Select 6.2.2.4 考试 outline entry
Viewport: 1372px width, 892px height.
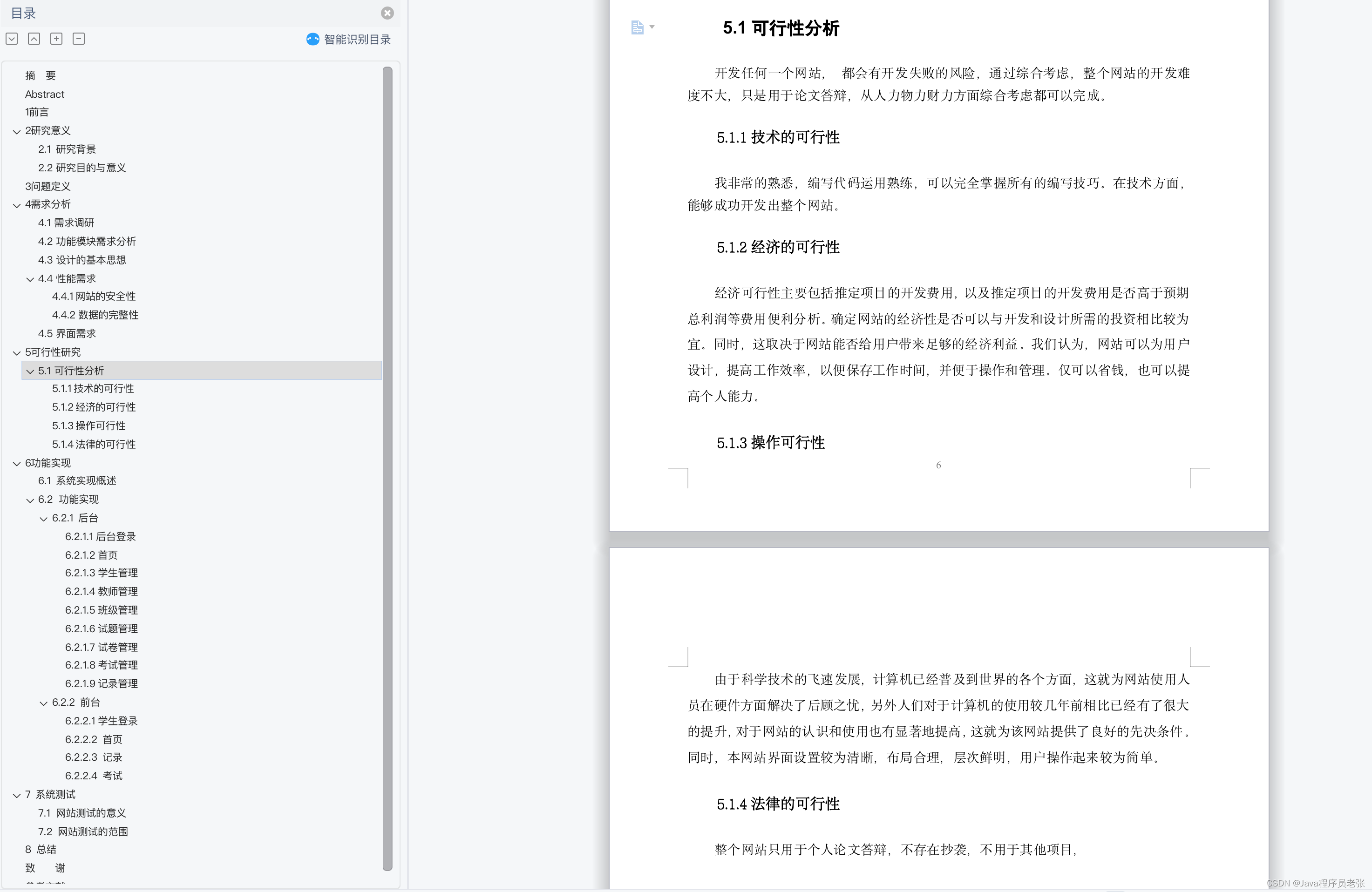(94, 776)
